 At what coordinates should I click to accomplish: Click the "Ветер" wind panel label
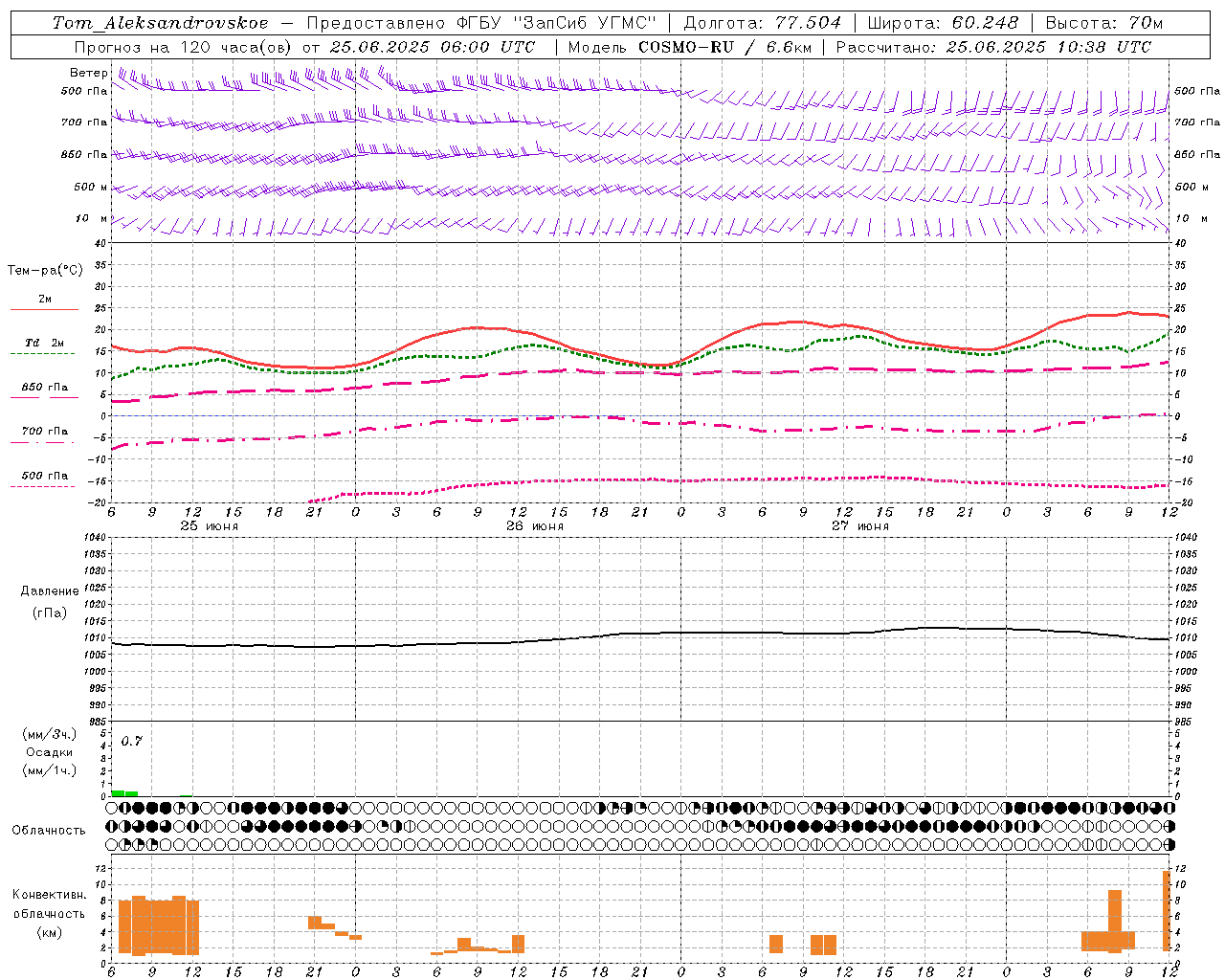pyautogui.click(x=89, y=73)
